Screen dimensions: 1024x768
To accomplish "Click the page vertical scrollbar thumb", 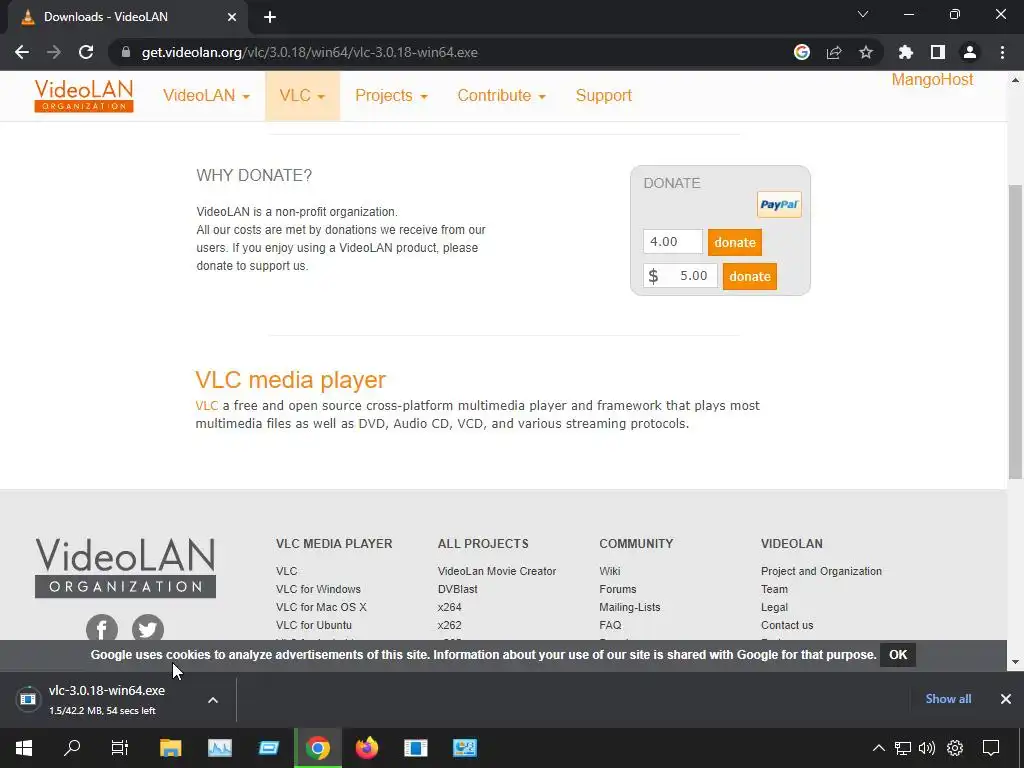I will tap(1015, 332).
